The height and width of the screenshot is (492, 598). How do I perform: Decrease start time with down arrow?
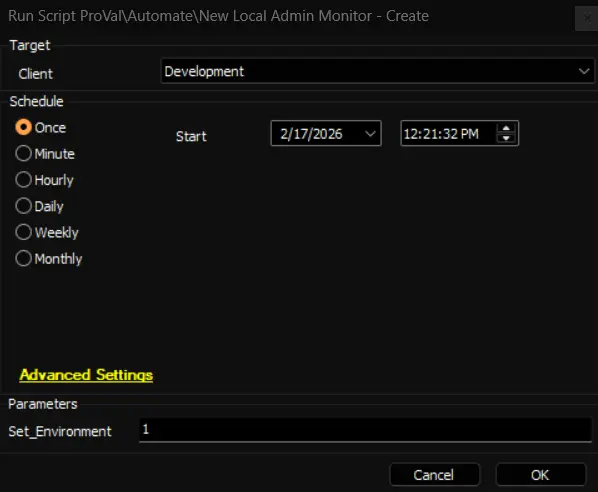pos(506,138)
